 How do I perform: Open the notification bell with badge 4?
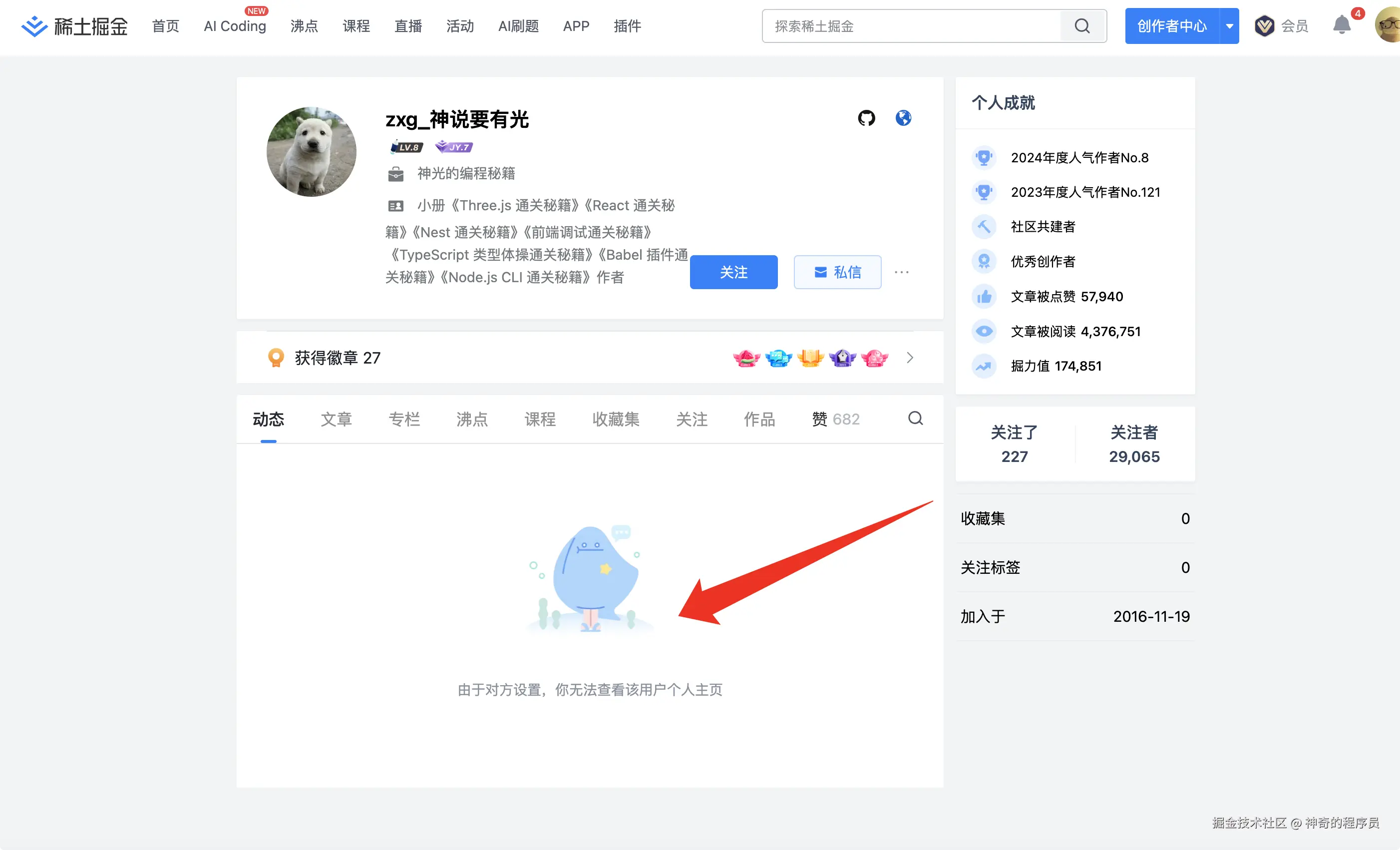point(1342,25)
